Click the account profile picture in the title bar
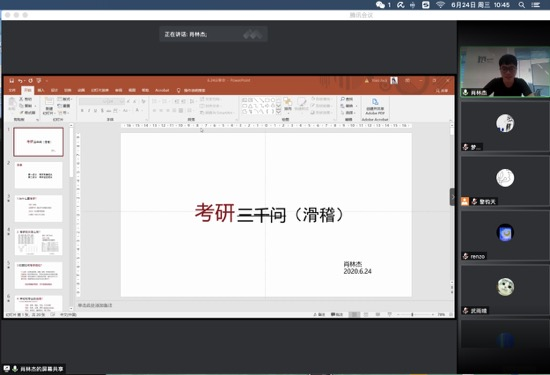This screenshot has width=550, height=375. (394, 81)
